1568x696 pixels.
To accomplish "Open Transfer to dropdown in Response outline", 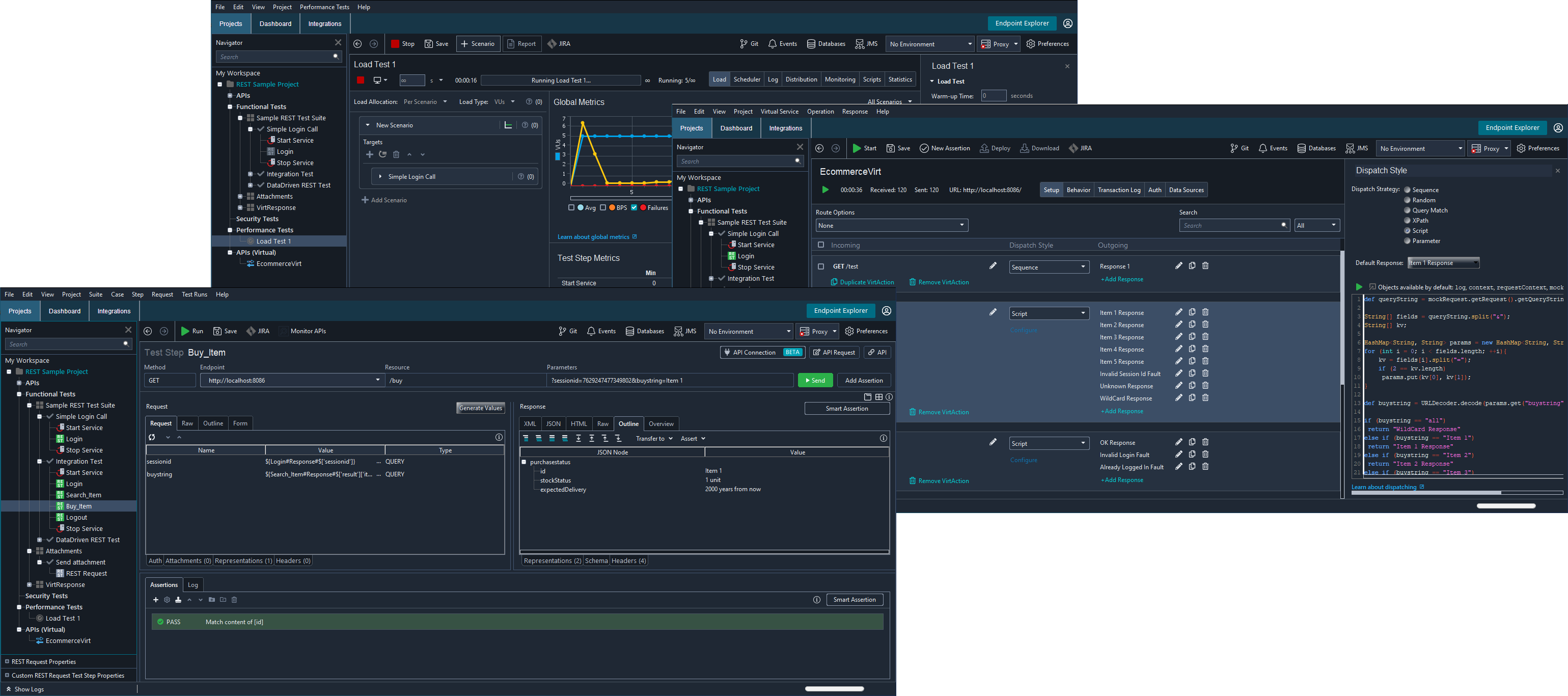I will pos(654,438).
